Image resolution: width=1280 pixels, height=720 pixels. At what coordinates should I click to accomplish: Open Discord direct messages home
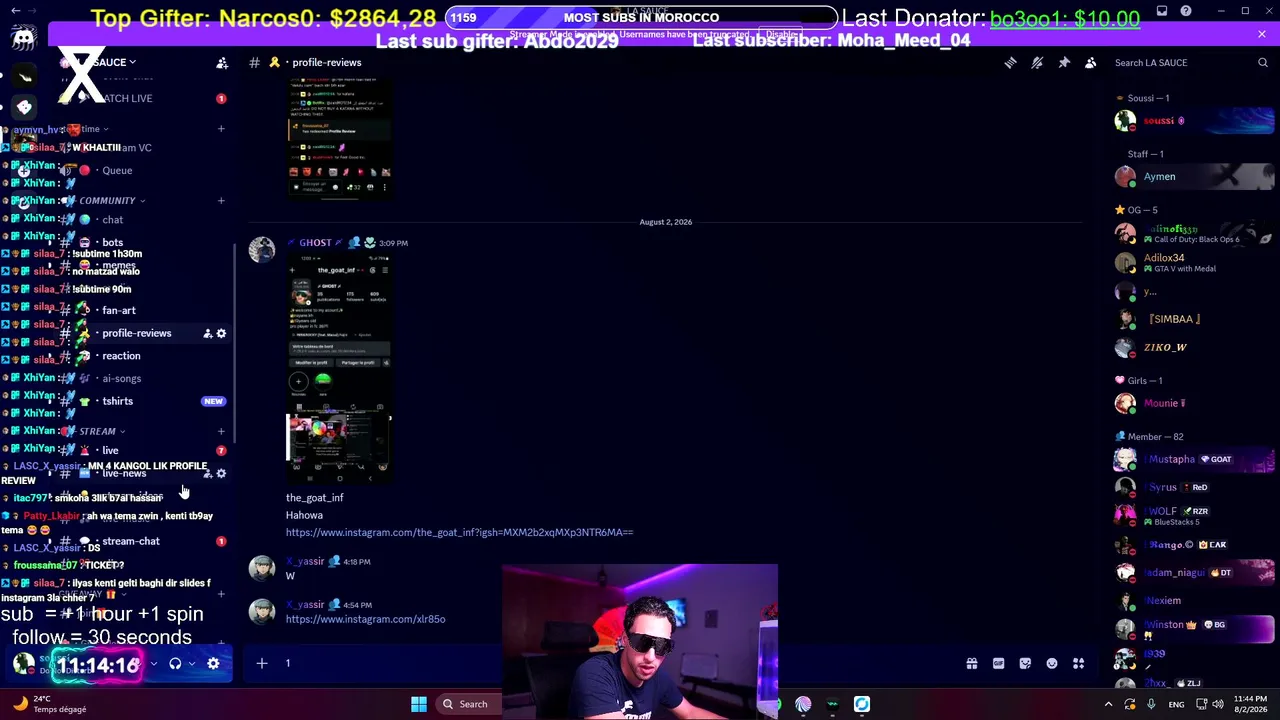24,39
